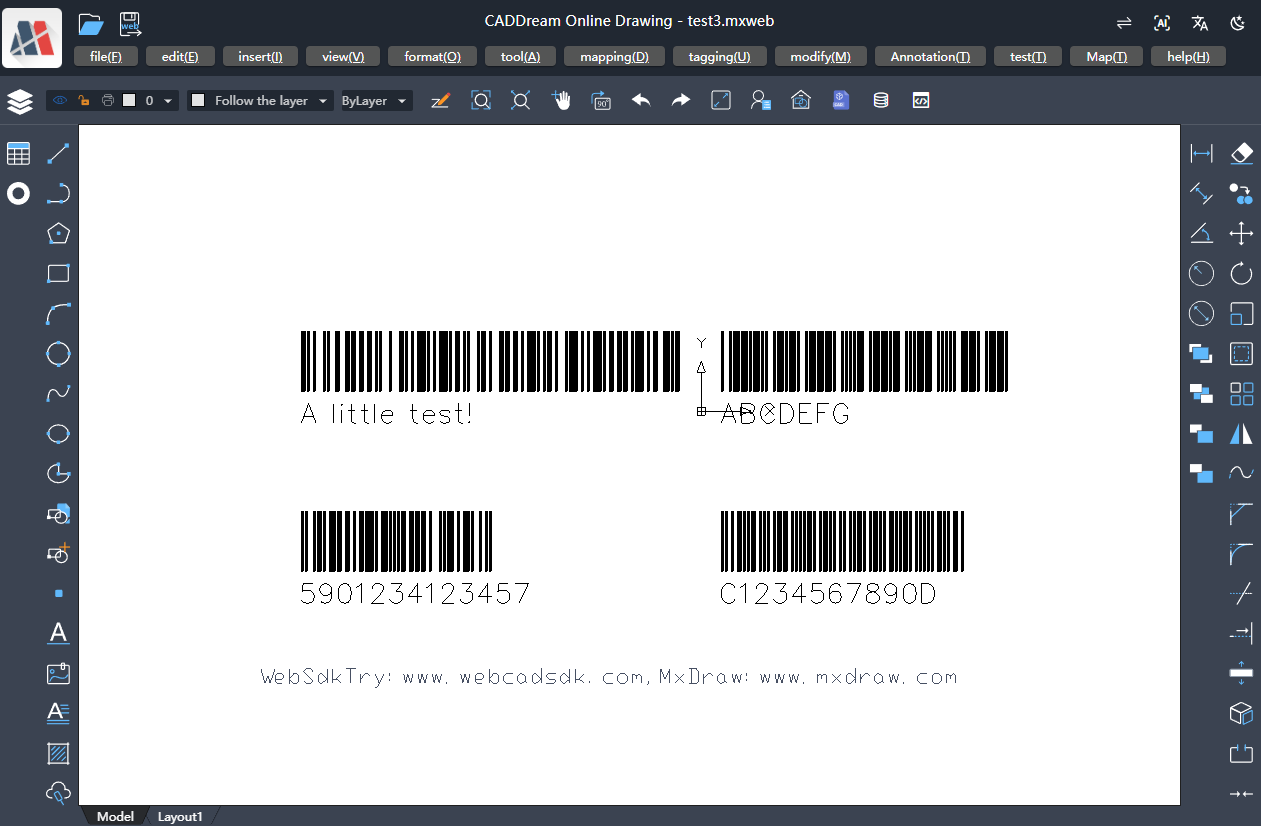1261x826 pixels.
Task: Switch to the Layout1 tab
Action: 180,816
